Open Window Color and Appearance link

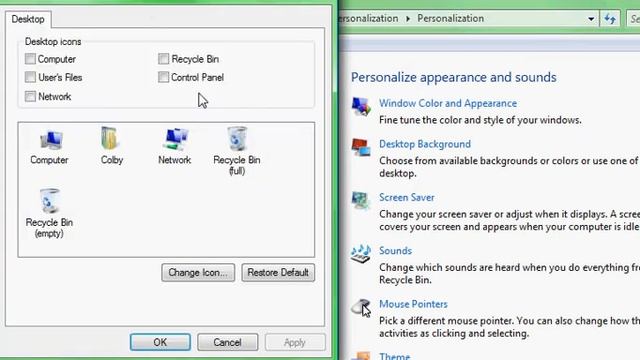click(x=448, y=103)
